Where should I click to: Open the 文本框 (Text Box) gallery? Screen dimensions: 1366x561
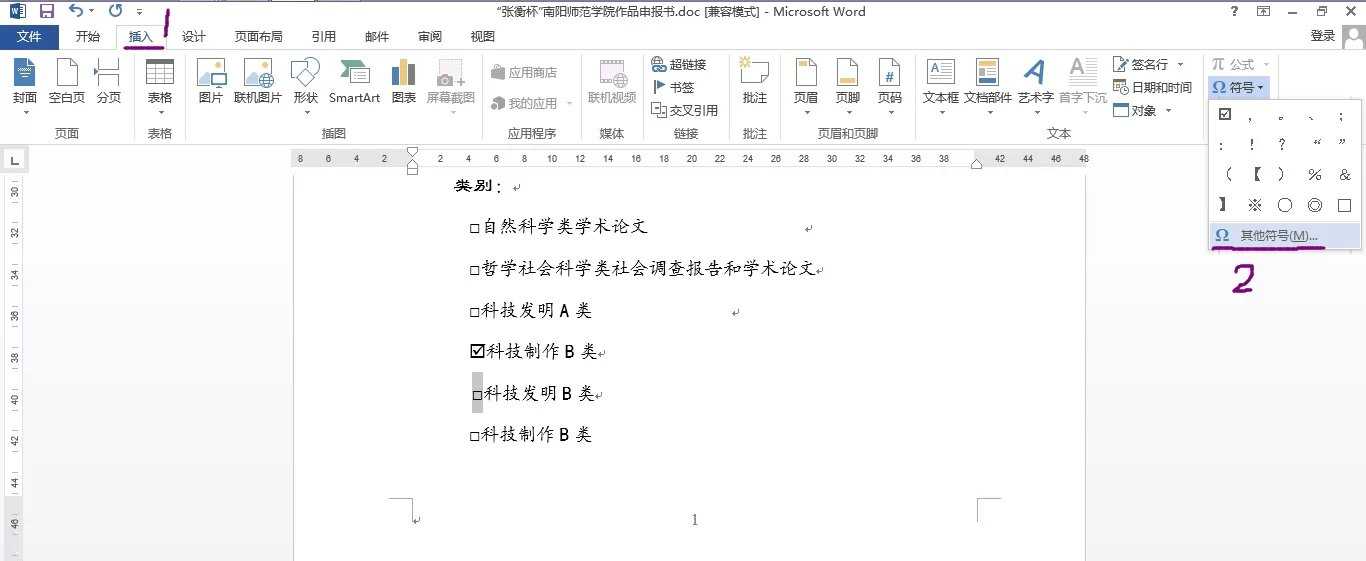(x=940, y=86)
